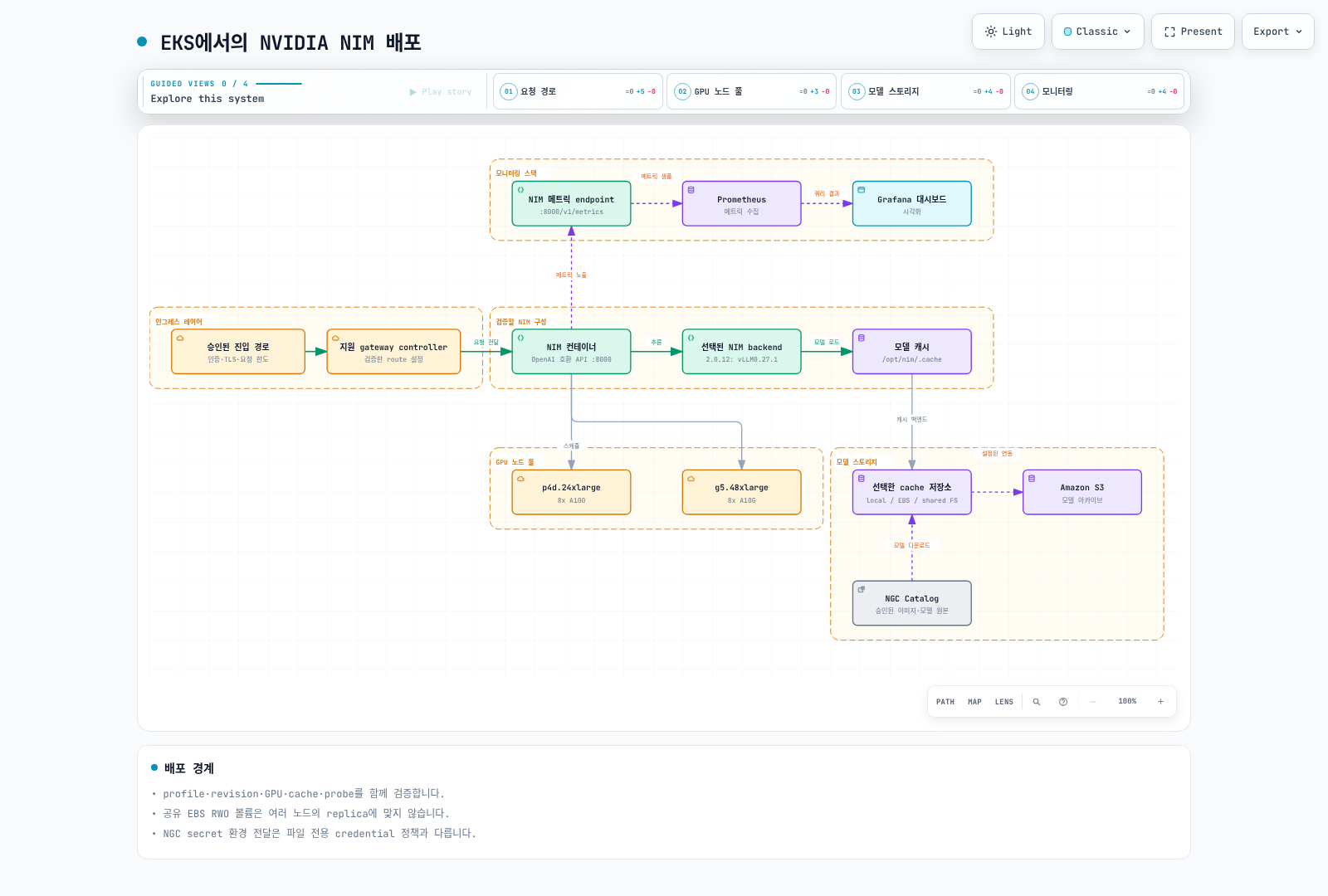
Task: Select the 모델 캐시 node
Action: 911,352
